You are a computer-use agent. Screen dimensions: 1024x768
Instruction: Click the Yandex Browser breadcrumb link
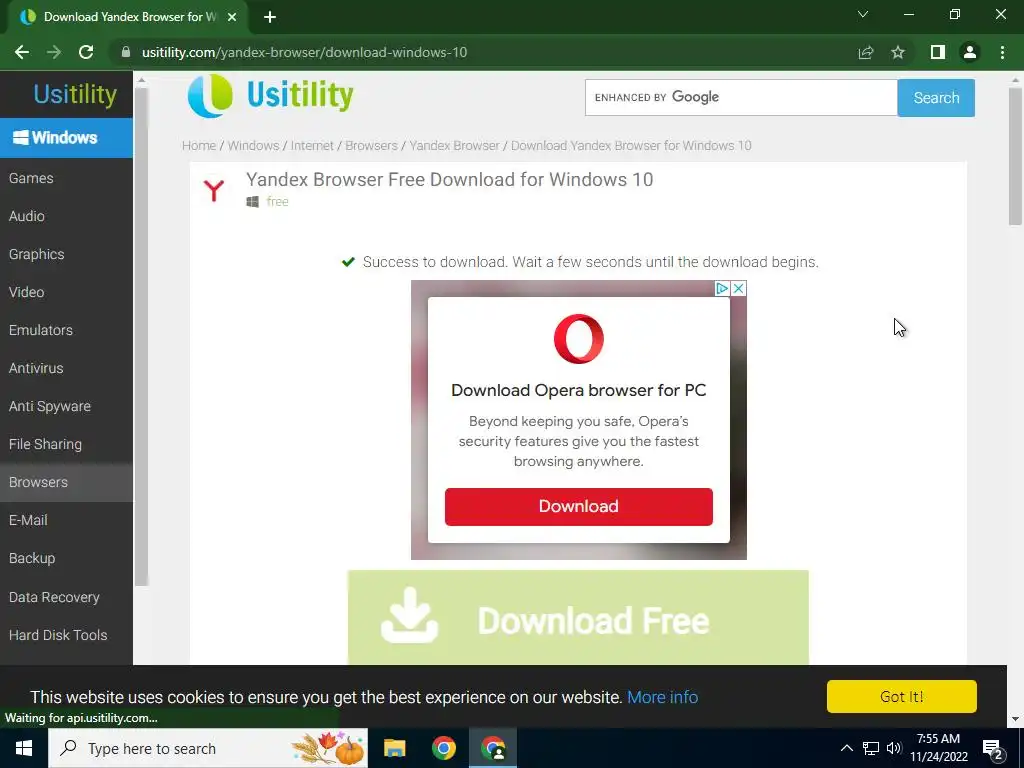pyautogui.click(x=455, y=146)
